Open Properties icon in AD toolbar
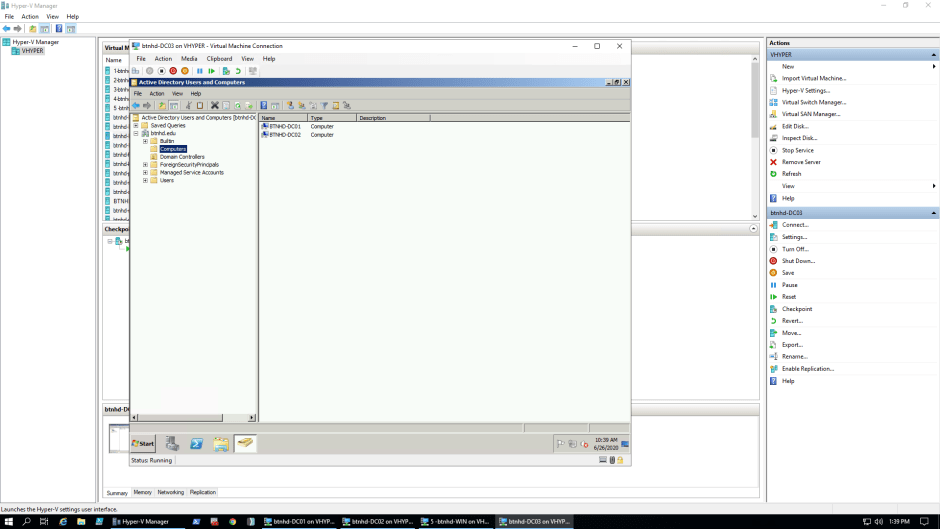This screenshot has height=529, width=940. 226,106
